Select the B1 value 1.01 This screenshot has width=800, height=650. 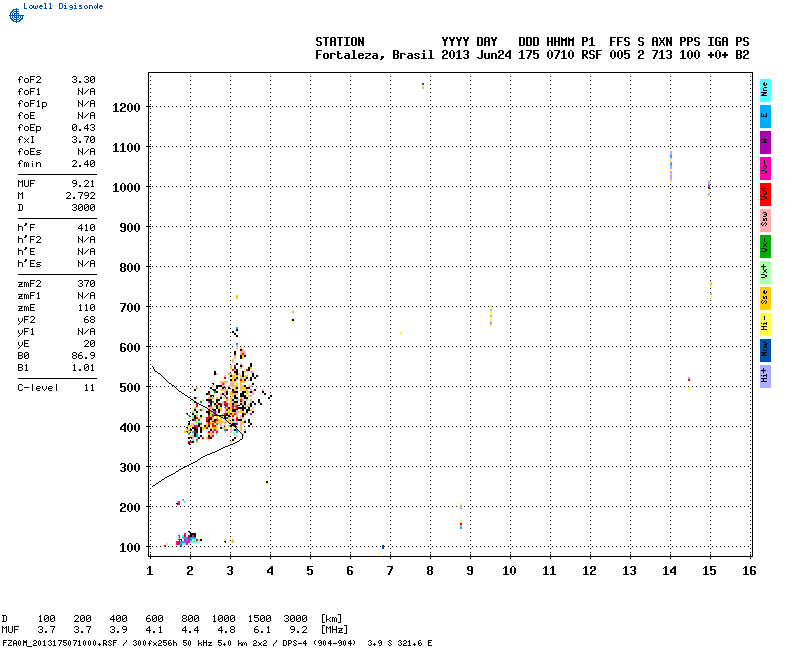pyautogui.click(x=83, y=368)
